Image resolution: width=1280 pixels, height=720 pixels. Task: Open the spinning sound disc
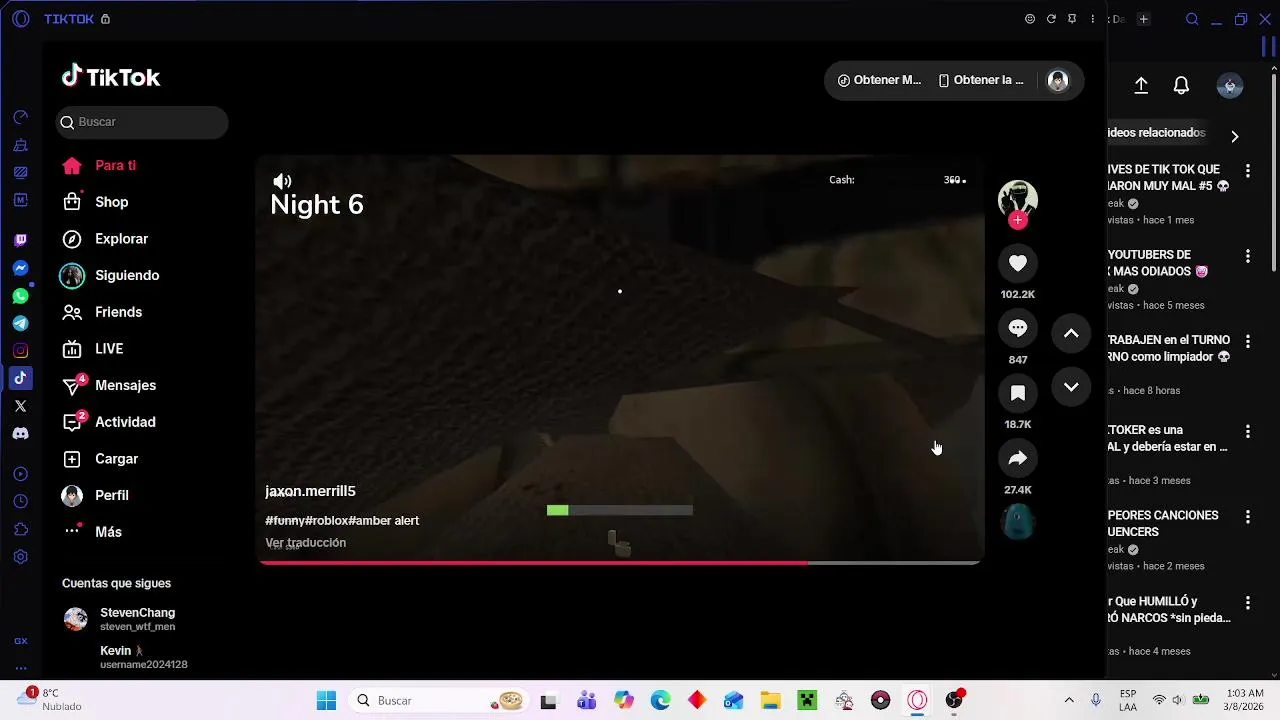click(1018, 521)
